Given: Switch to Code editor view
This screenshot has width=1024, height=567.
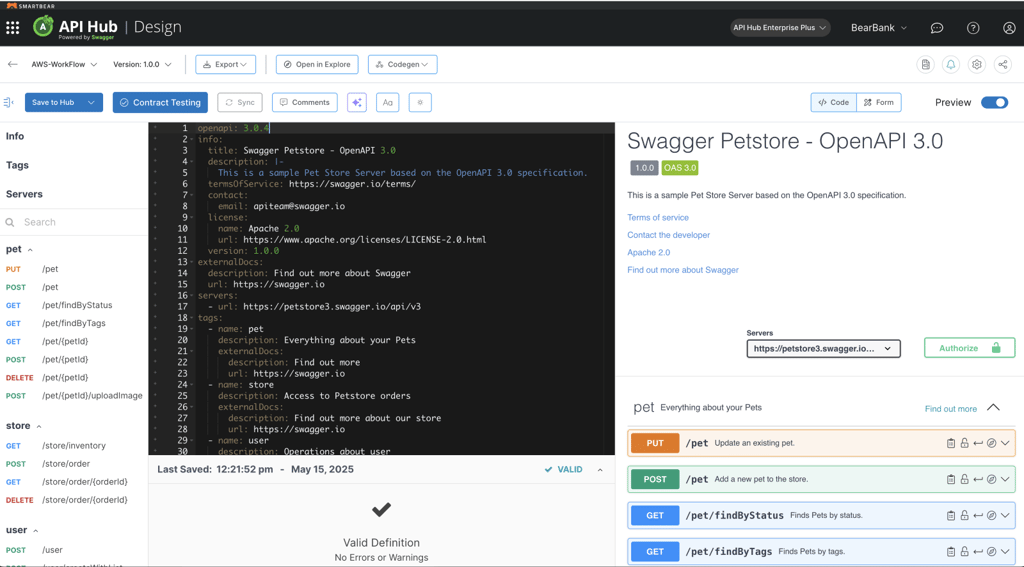Looking at the screenshot, I should 833,103.
